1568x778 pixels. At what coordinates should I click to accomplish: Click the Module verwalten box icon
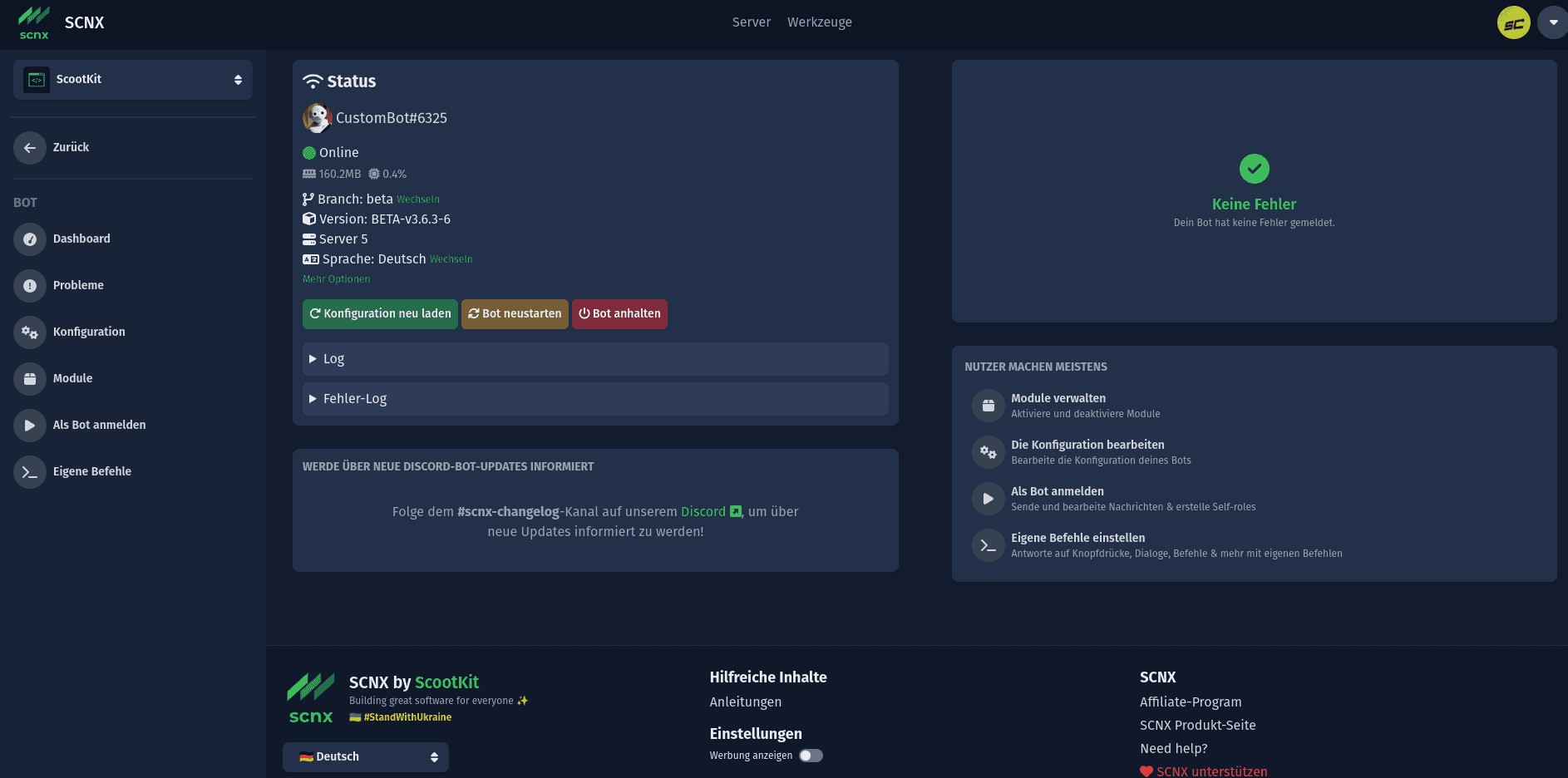(x=989, y=406)
